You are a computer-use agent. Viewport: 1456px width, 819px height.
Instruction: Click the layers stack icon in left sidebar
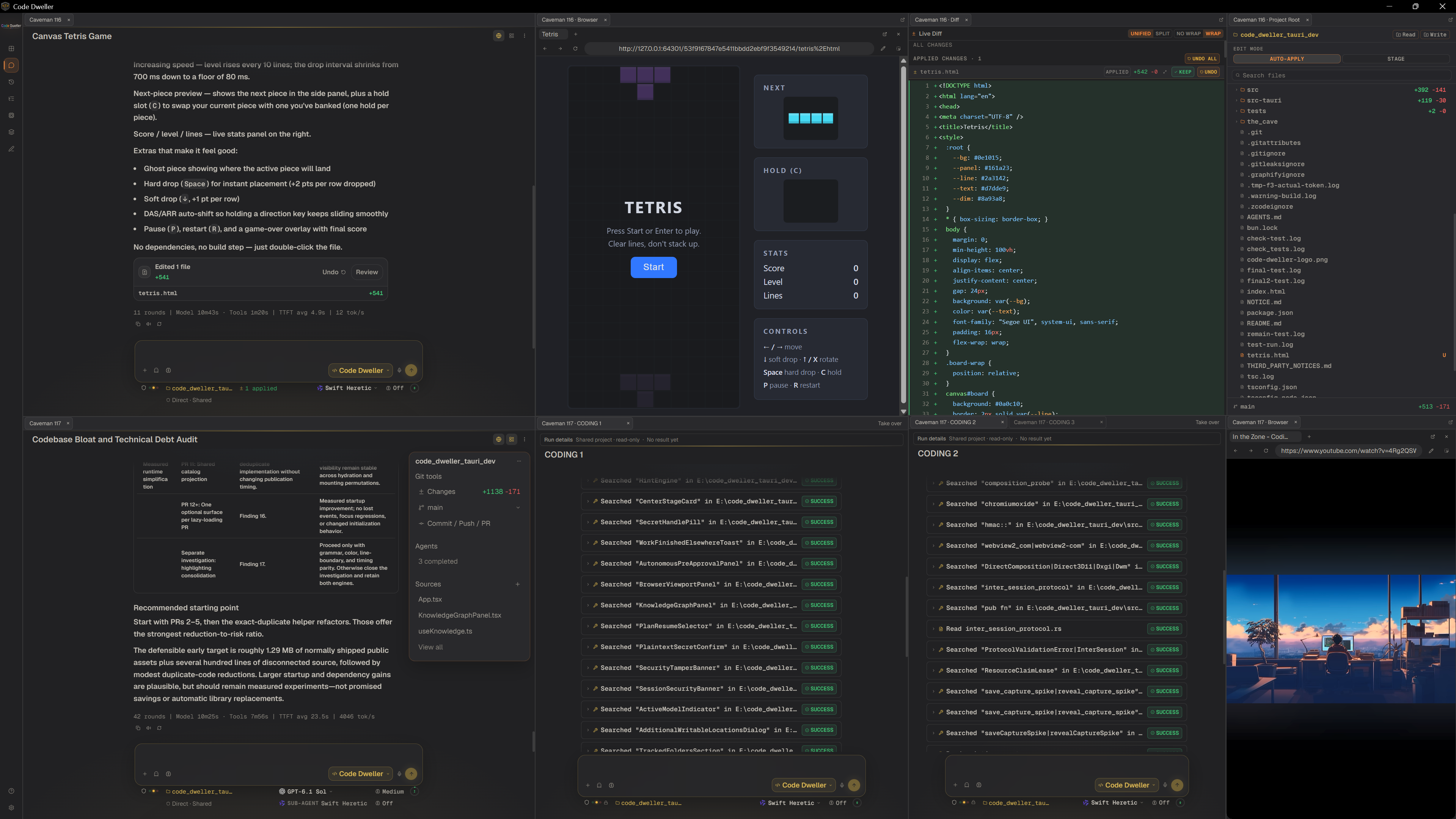[x=11, y=132]
